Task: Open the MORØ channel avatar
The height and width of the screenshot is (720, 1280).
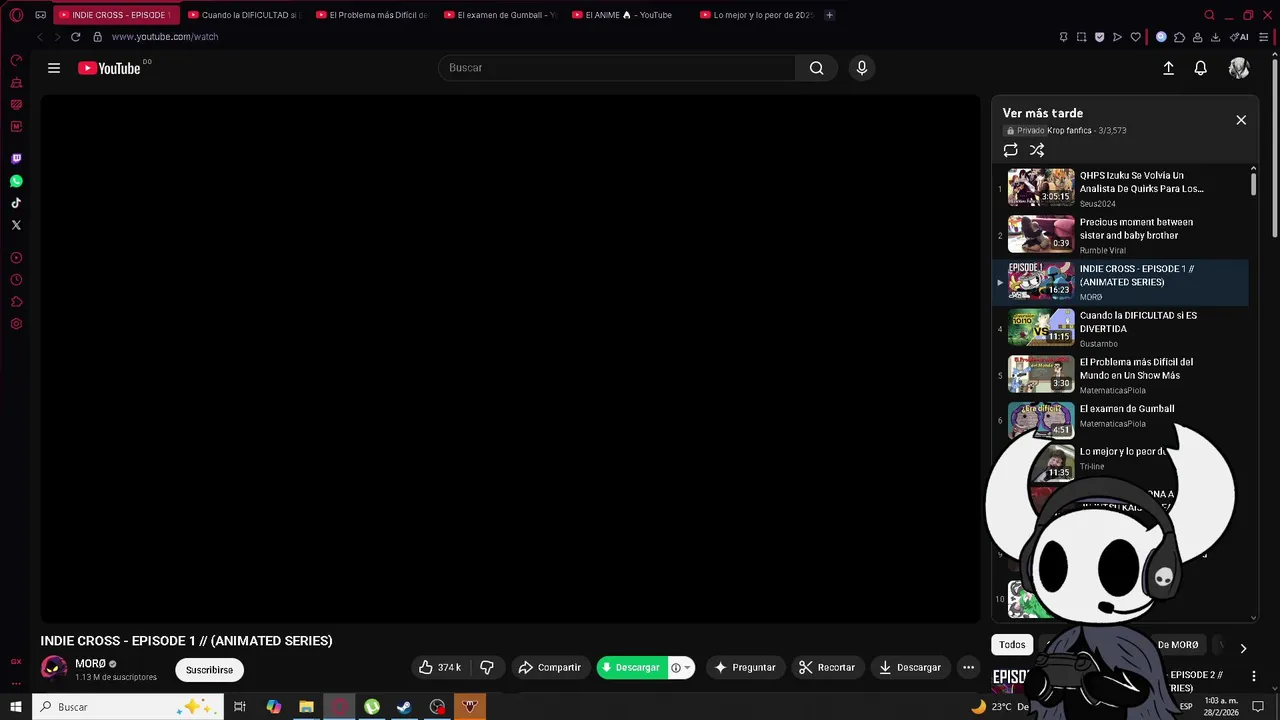Action: point(54,669)
